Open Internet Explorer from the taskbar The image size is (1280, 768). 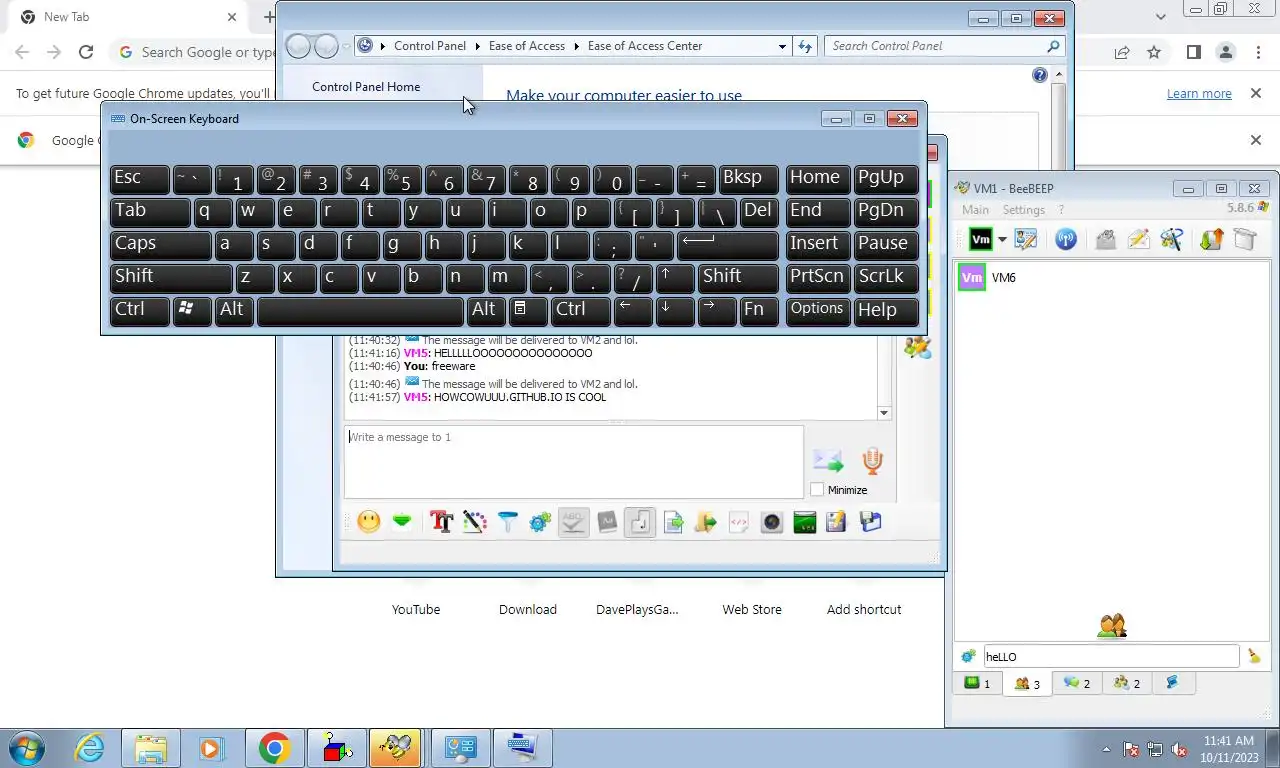pyautogui.click(x=89, y=748)
